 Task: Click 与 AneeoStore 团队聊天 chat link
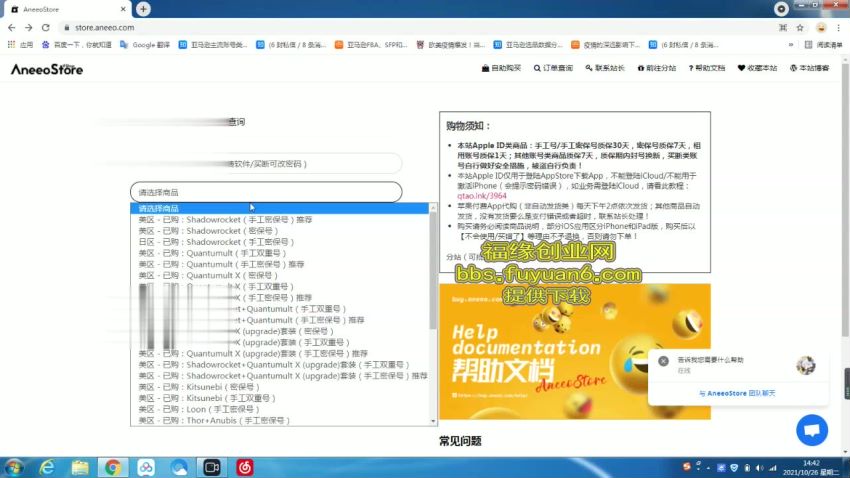[737, 393]
